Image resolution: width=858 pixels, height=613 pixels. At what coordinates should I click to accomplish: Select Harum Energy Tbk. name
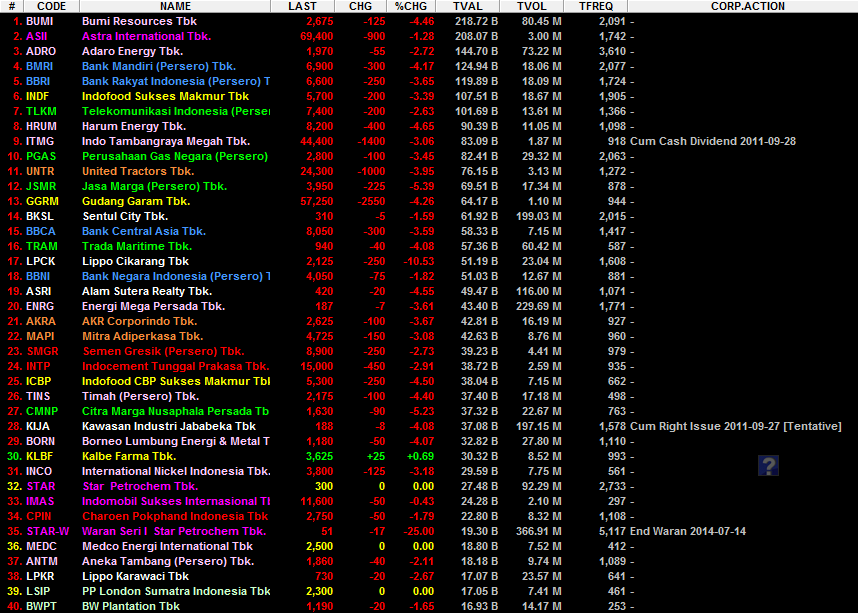pyautogui.click(x=134, y=126)
